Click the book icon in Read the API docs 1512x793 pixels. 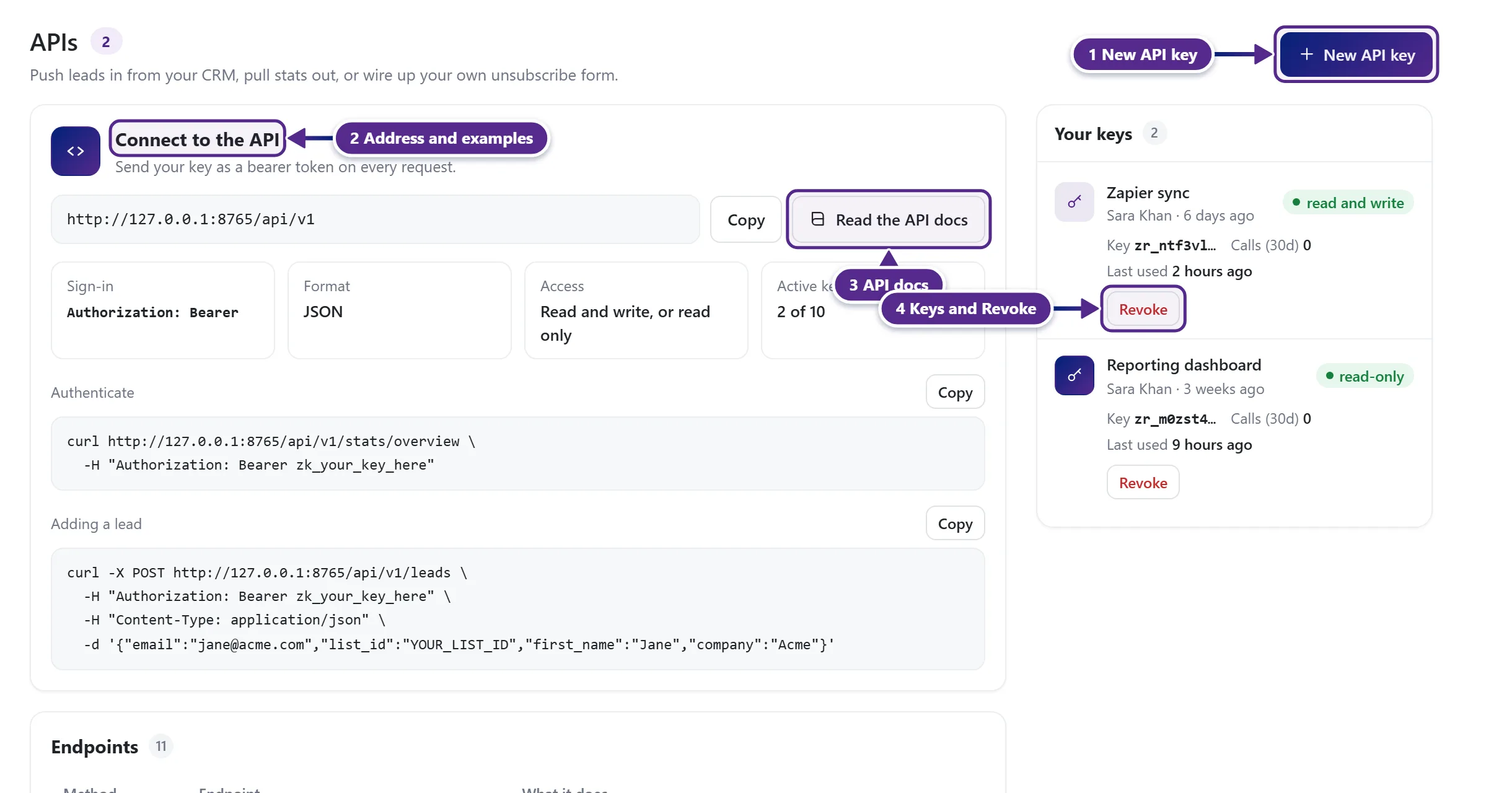818,219
